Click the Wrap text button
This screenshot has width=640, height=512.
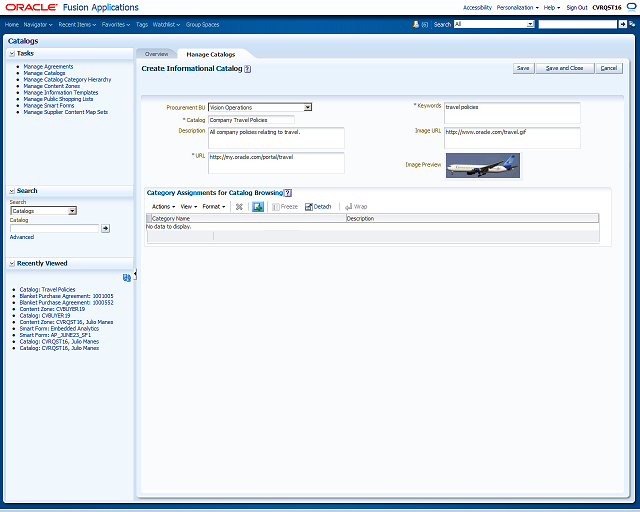[x=356, y=207]
